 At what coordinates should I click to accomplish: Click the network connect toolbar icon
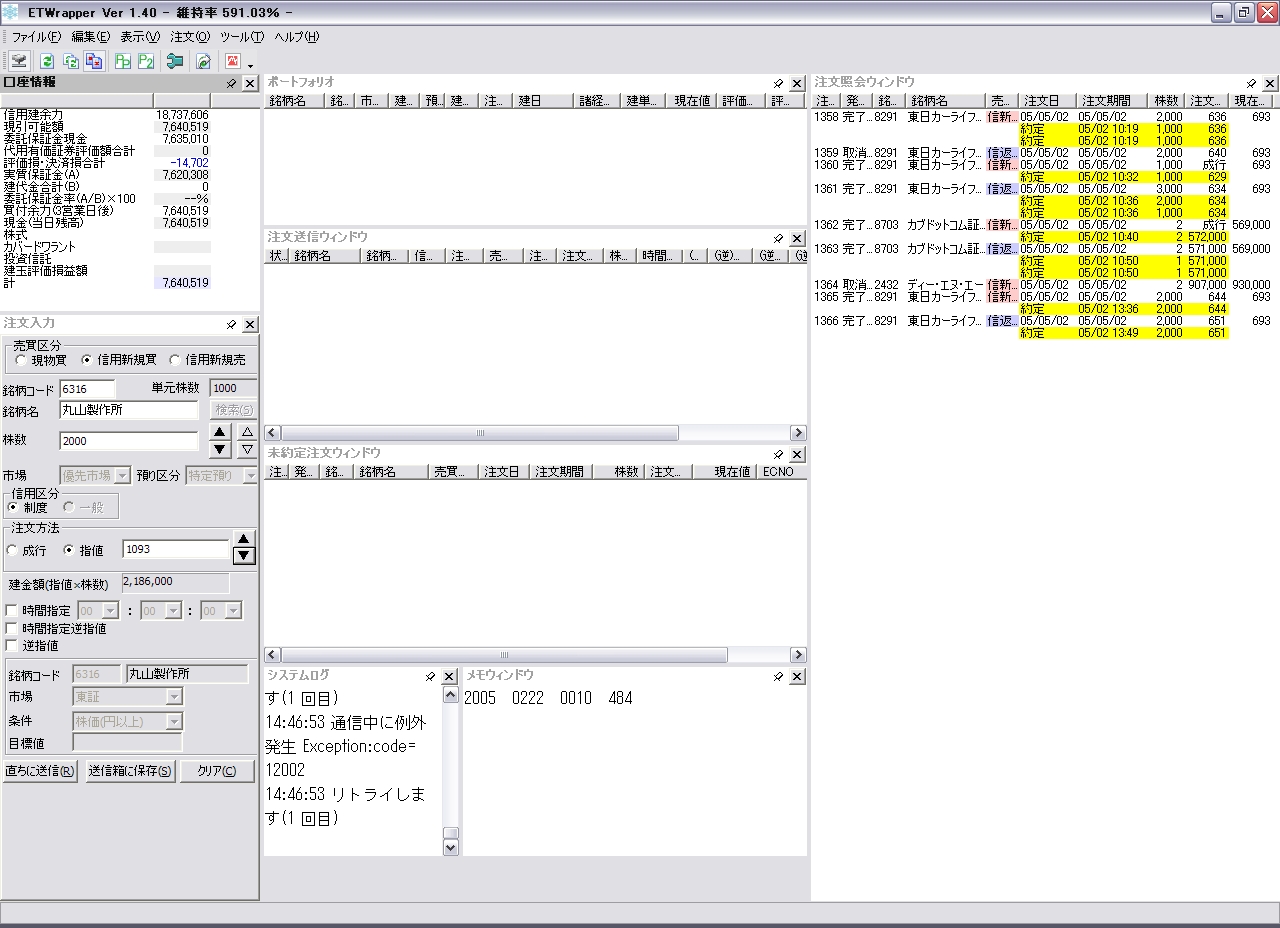point(19,61)
